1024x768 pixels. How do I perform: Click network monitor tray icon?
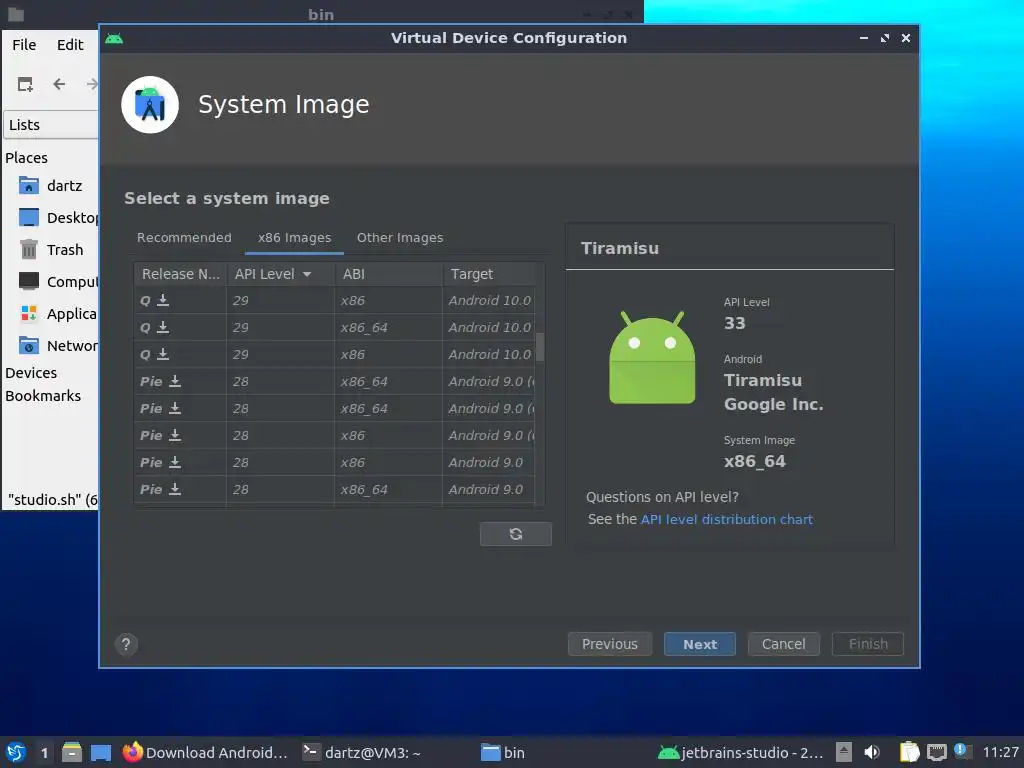click(936, 752)
